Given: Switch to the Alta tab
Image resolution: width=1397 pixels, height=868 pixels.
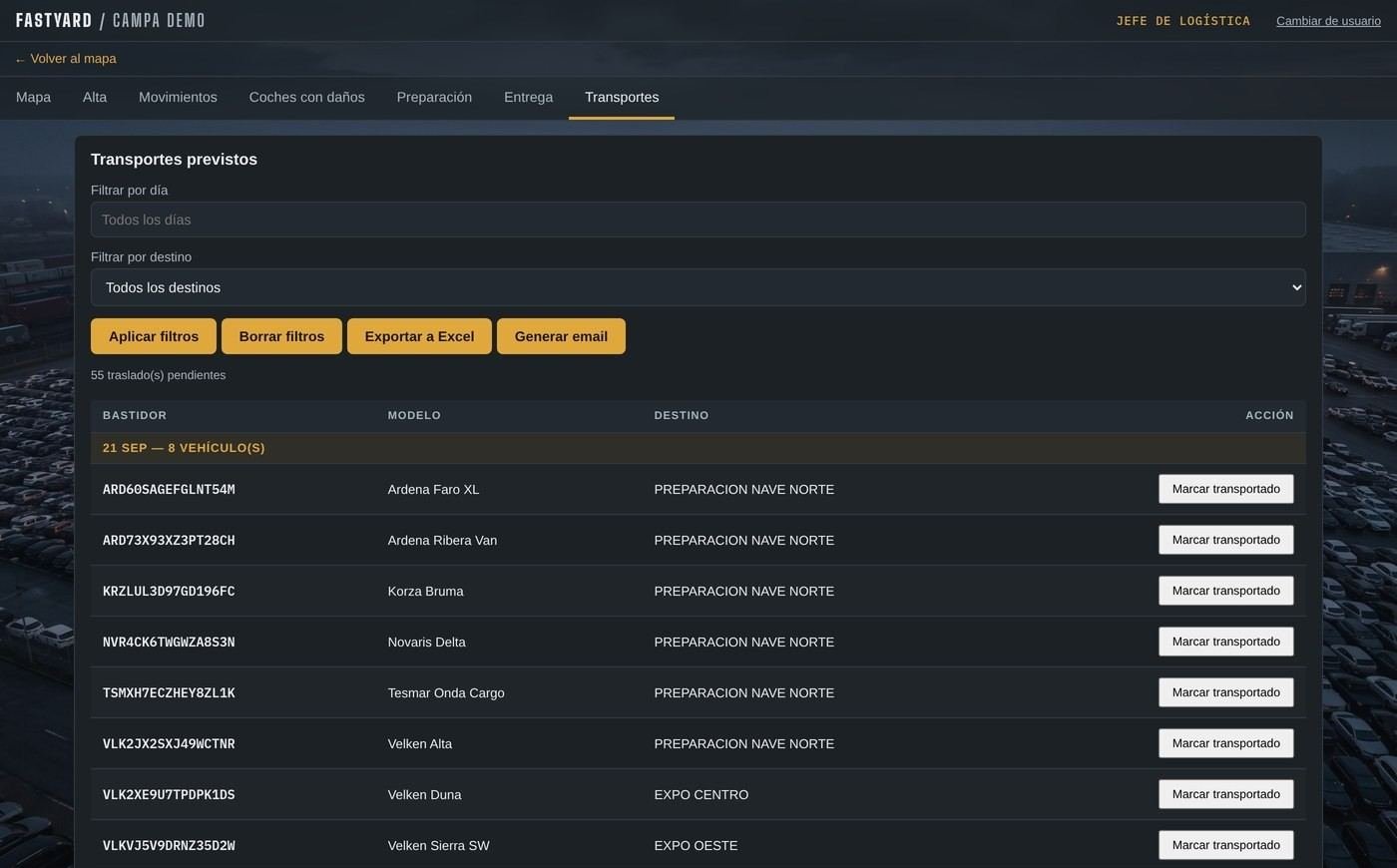Looking at the screenshot, I should [x=95, y=98].
